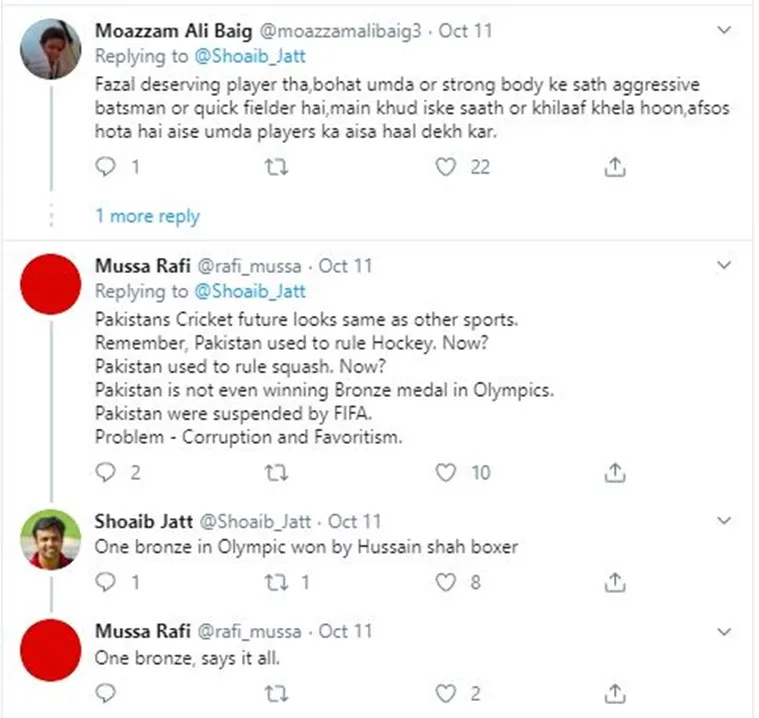Reply to Moazzam Ali Baig's tweet
This screenshot has width=759, height=718.
pos(106,167)
